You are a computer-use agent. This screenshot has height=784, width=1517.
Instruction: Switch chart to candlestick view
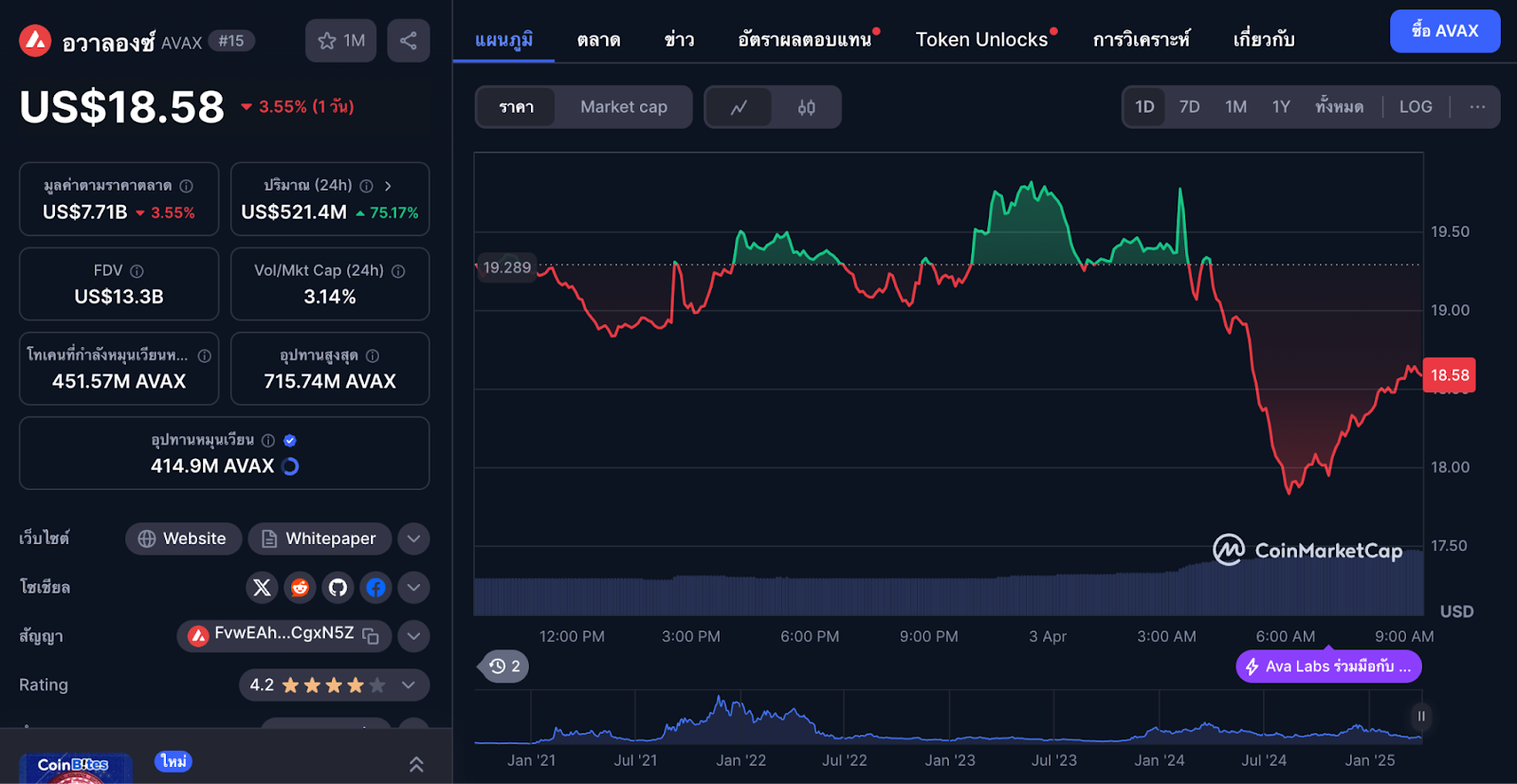(806, 107)
